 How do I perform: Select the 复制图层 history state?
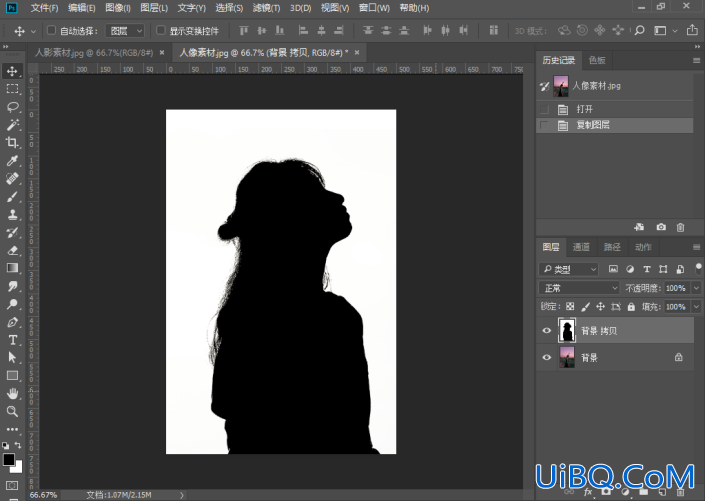[615, 125]
